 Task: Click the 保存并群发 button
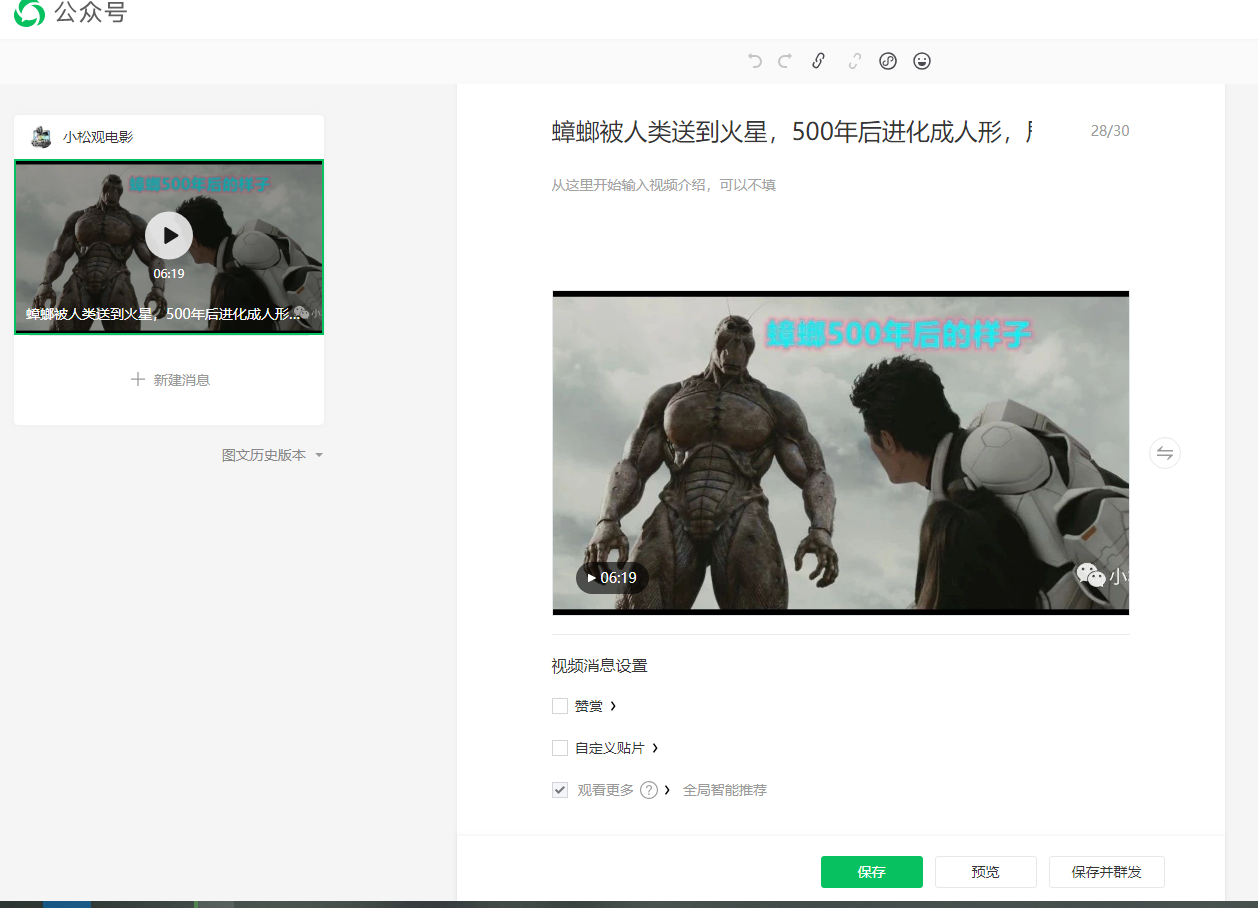1106,872
